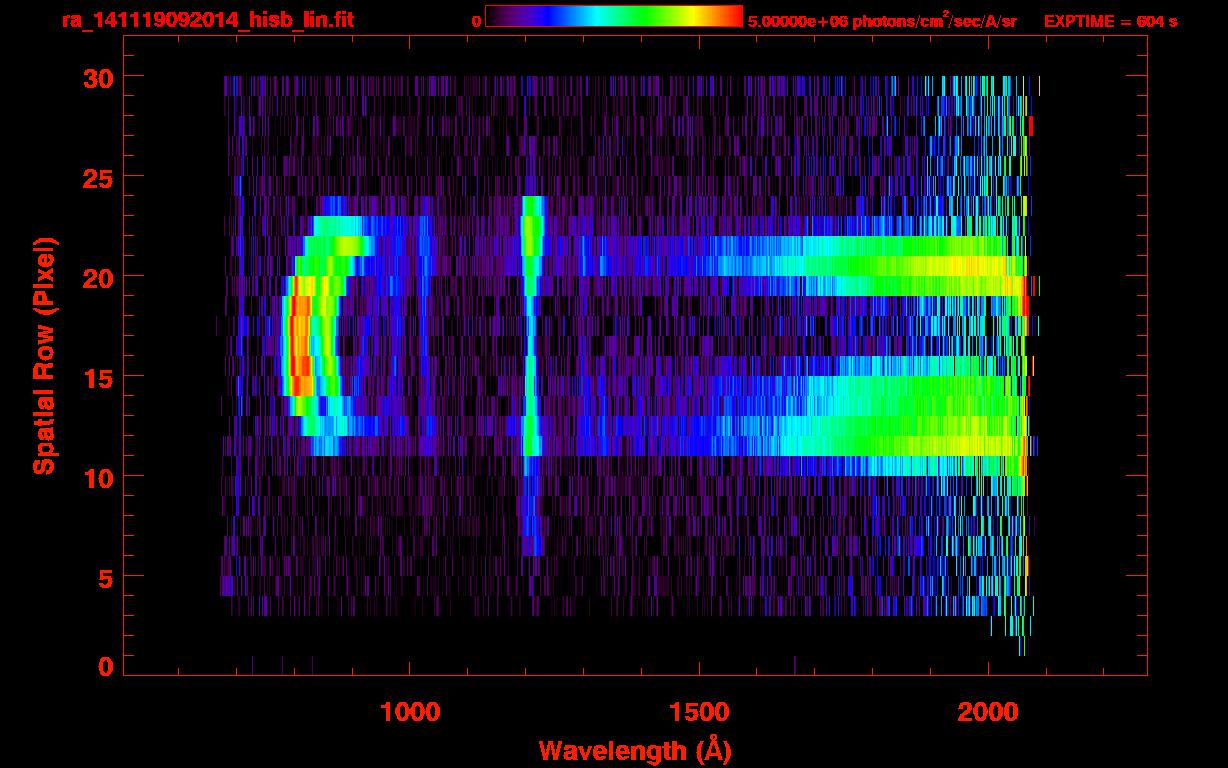Click the x-axis tick label 2000

point(987,712)
